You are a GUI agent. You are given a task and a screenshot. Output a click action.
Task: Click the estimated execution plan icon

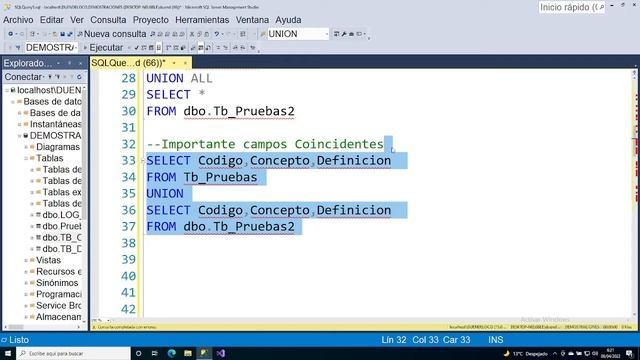point(144,48)
